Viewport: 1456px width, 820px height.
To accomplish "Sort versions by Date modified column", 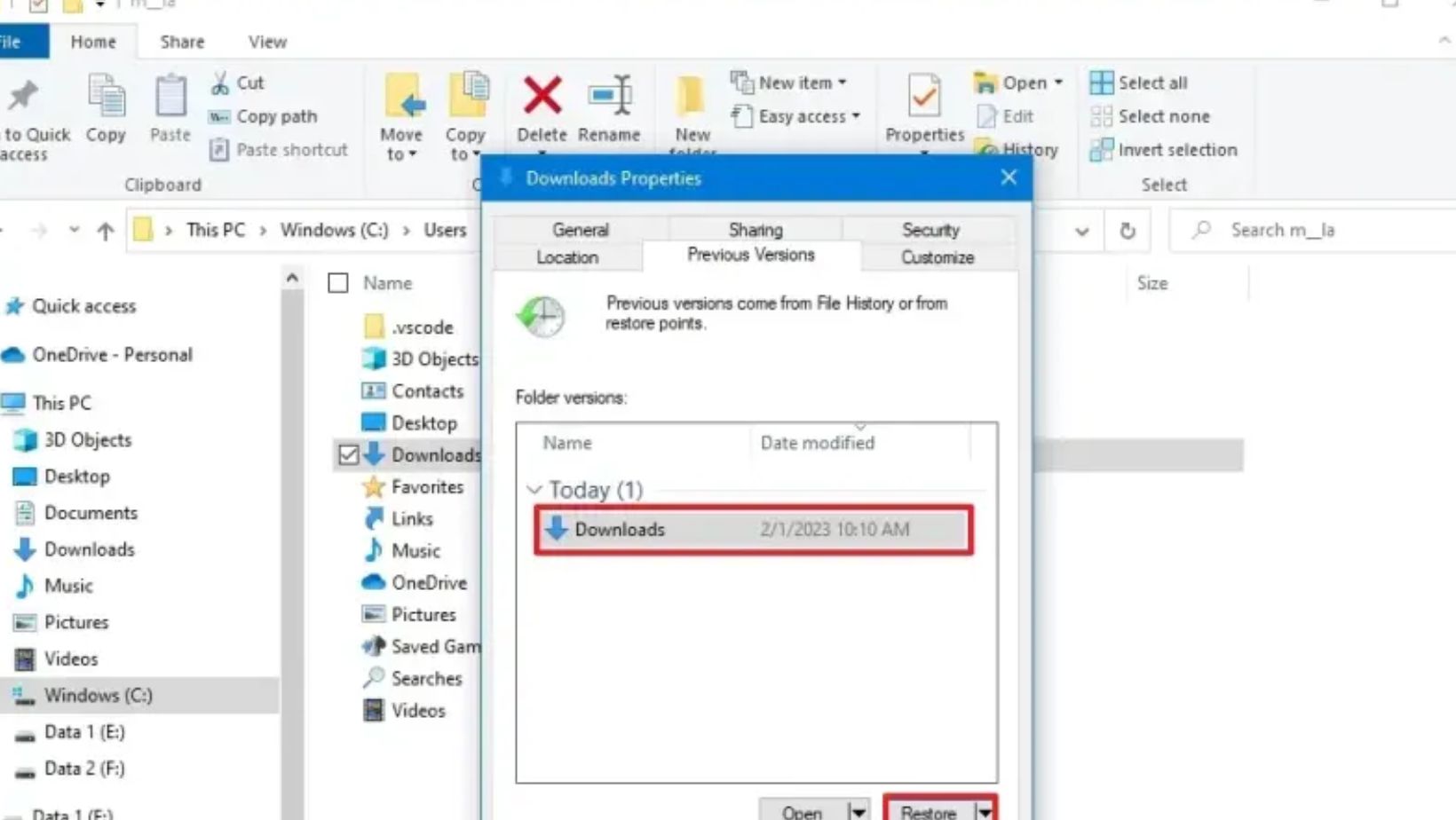I will click(x=817, y=443).
